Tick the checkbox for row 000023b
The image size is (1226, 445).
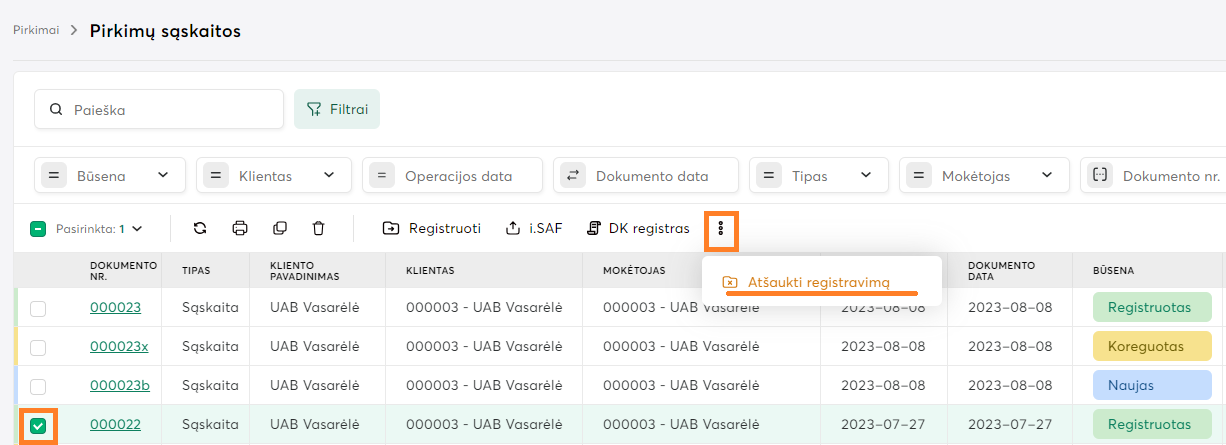coord(38,386)
